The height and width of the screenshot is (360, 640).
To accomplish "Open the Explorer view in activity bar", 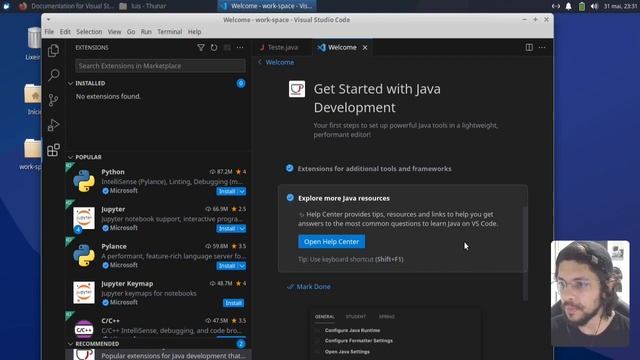I will coord(53,51).
